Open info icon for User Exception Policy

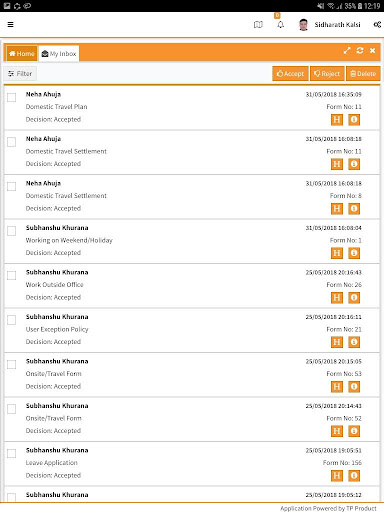pos(354,342)
